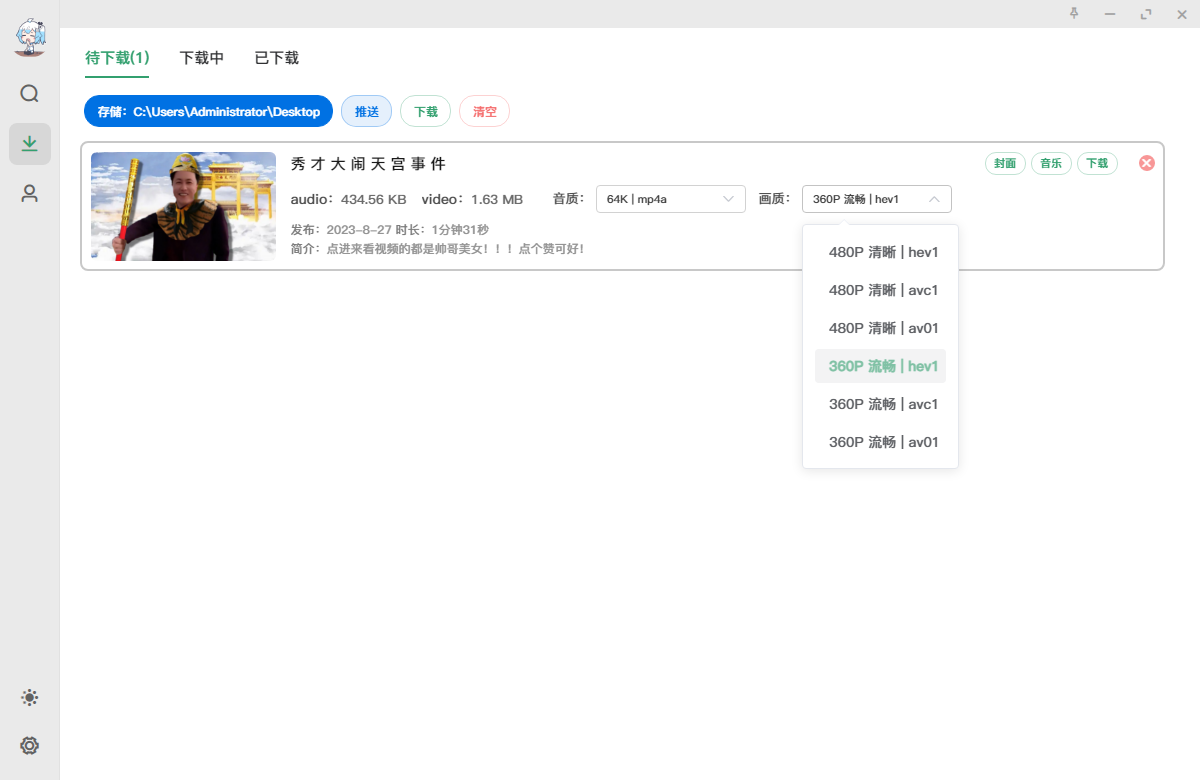Image resolution: width=1200 pixels, height=780 pixels.
Task: Click the theme switcher icon near bottom sidebar
Action: pos(29,697)
